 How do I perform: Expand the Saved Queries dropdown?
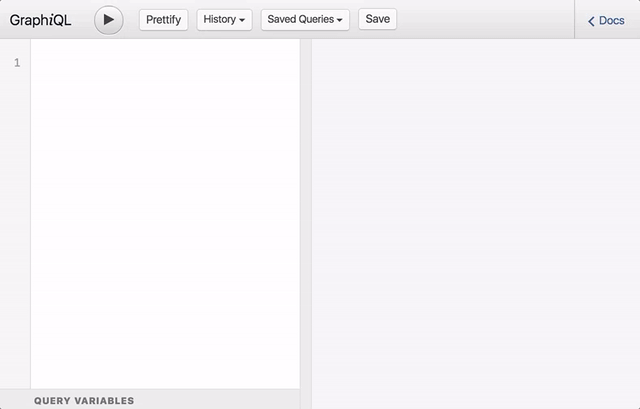[304, 20]
